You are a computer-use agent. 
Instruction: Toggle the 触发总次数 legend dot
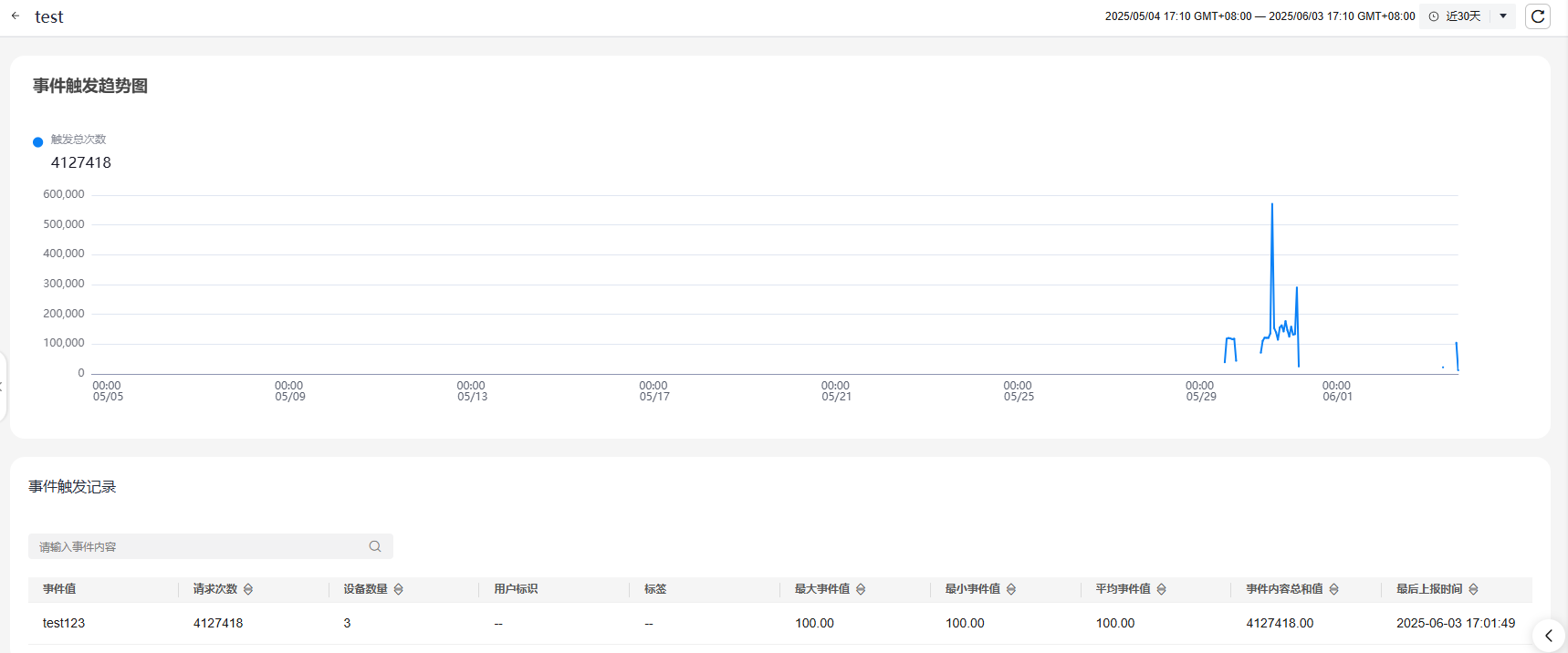coord(38,142)
